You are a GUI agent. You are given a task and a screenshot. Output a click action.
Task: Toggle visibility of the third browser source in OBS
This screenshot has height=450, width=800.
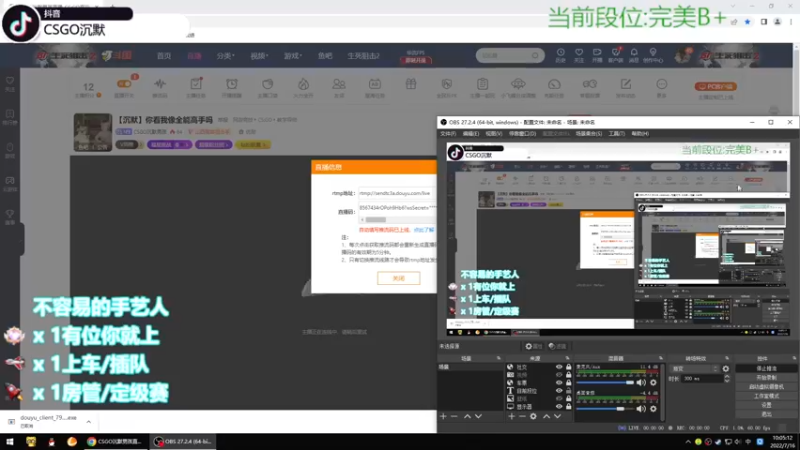tap(559, 383)
